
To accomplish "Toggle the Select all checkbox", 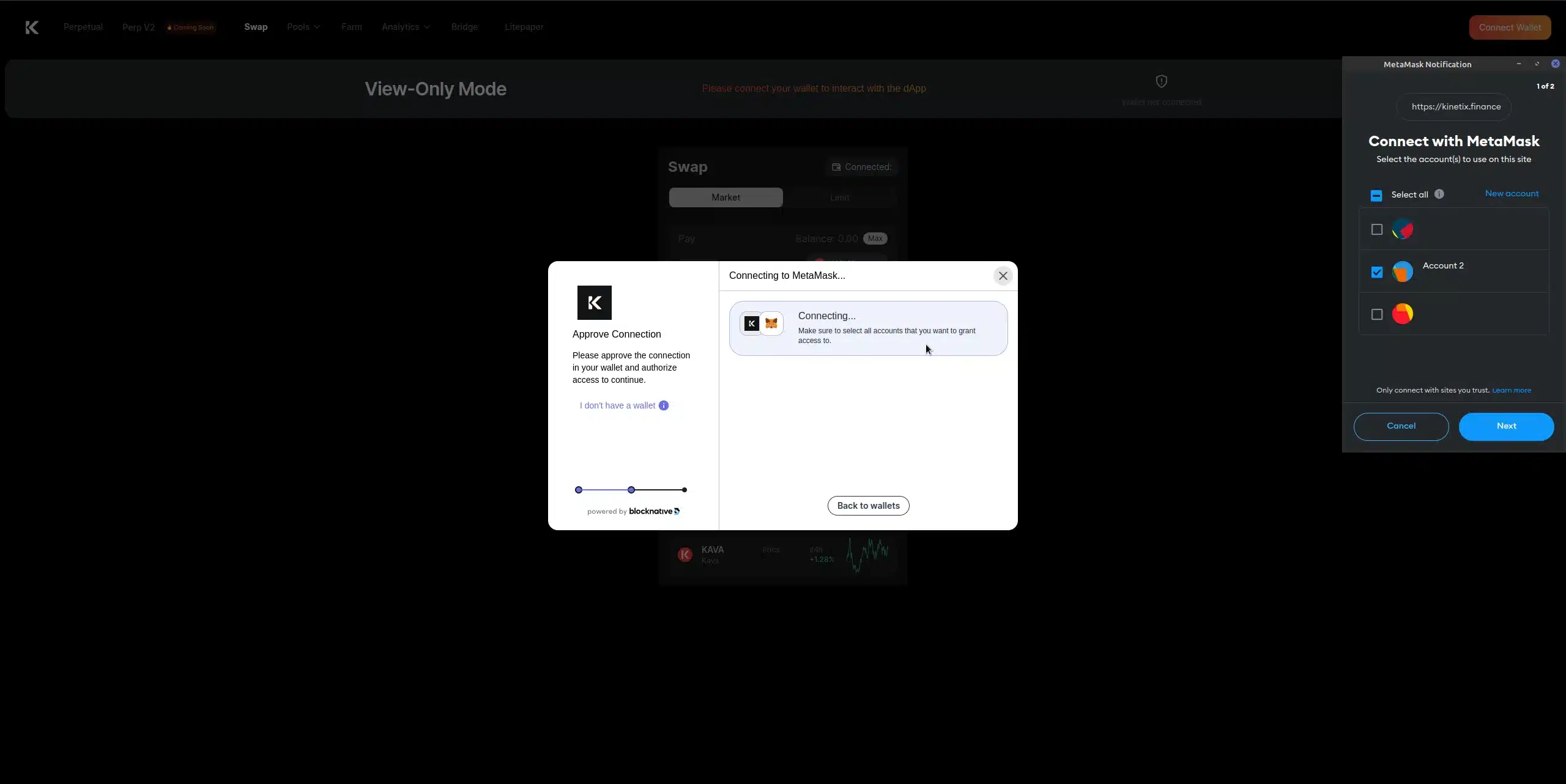I will (1376, 196).
